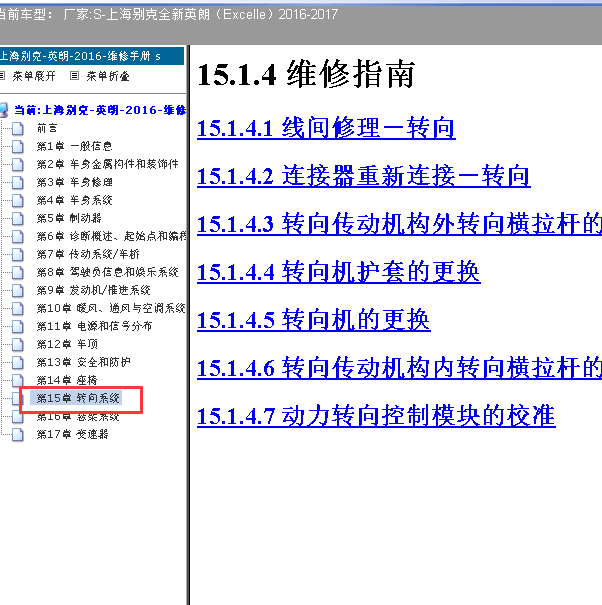Screen dimensions: 602x605
Task: Open chapter 第2章 车身金属构件和装饰件
Action: 107,164
